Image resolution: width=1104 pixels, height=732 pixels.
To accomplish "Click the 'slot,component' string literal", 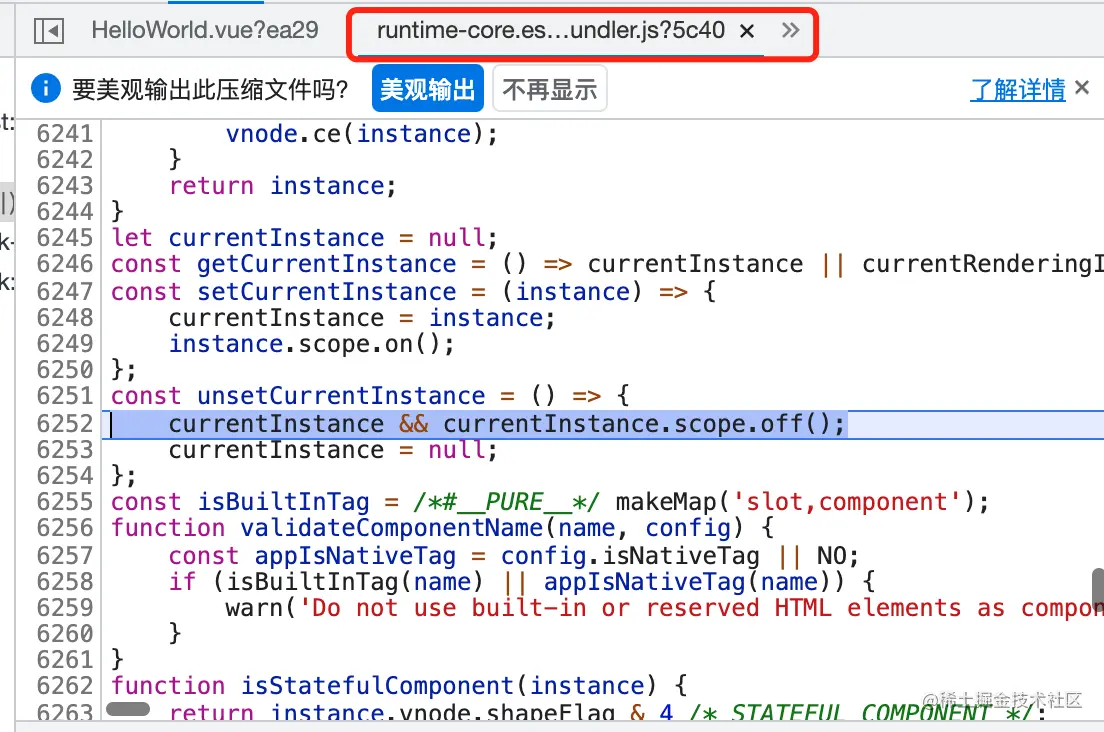I will (847, 503).
